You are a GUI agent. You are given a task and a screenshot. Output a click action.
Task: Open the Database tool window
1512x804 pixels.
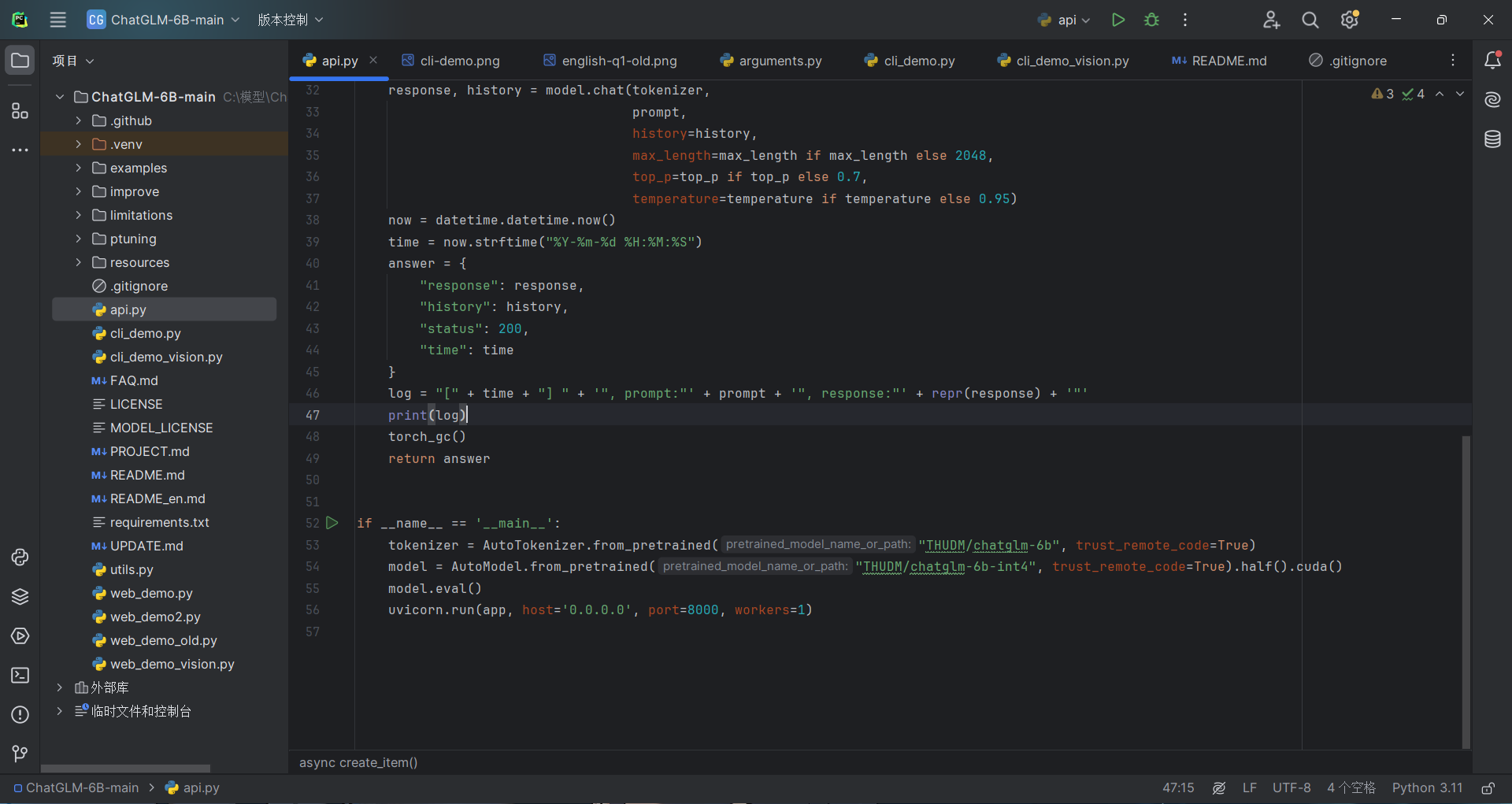1492,139
